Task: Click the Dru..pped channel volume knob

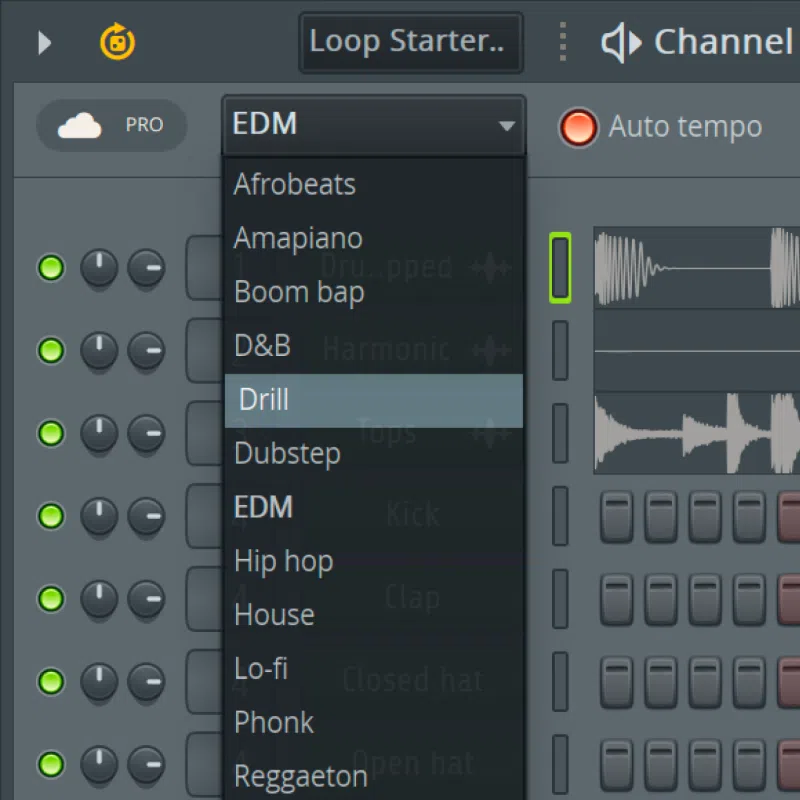Action: 146,267
